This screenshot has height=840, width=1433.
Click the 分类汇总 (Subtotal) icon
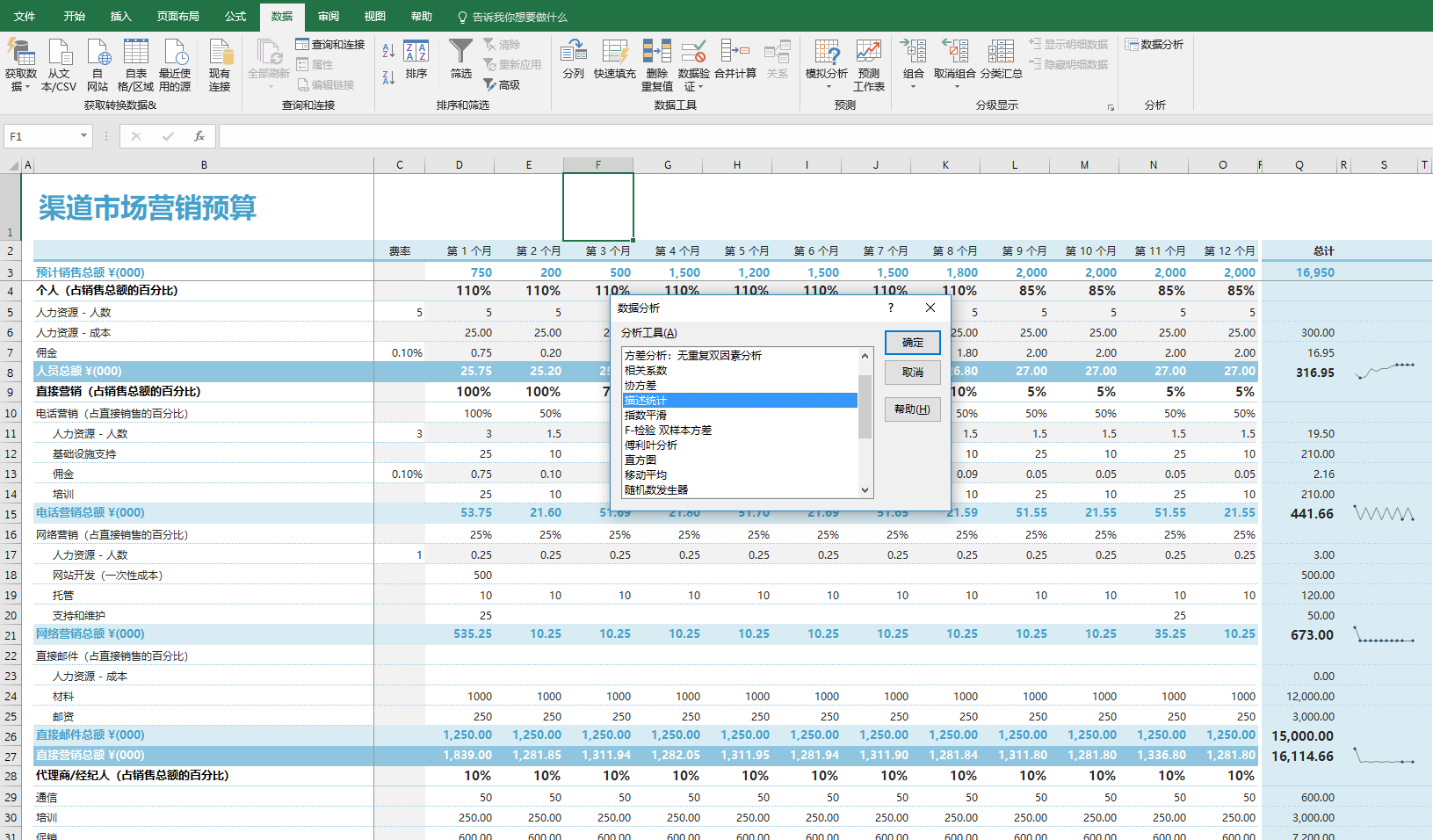tap(1001, 59)
